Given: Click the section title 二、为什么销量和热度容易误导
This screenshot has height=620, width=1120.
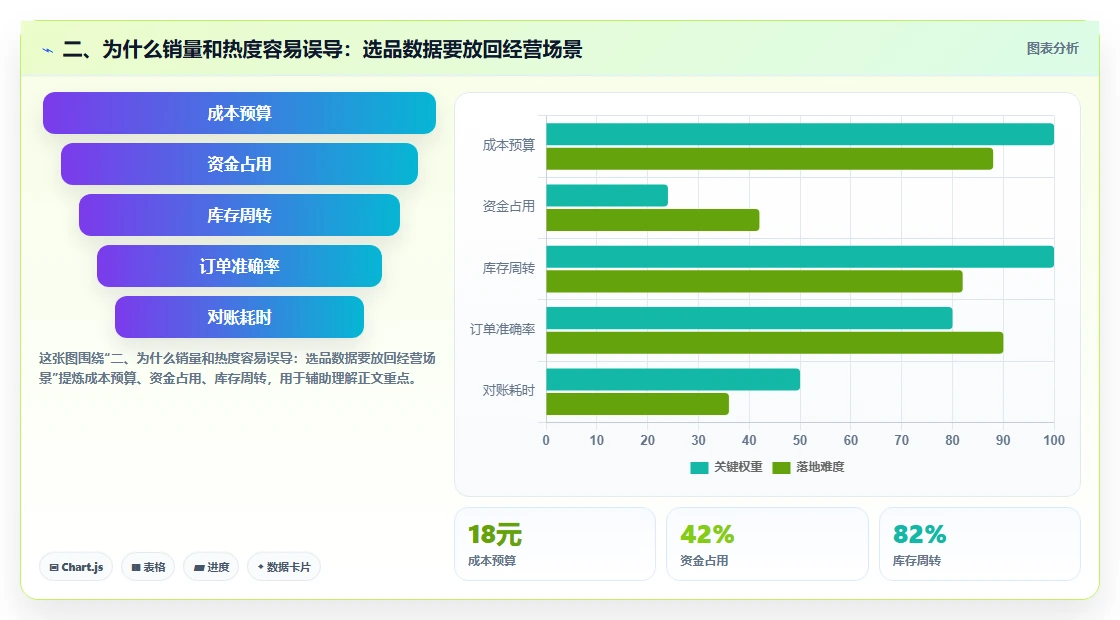Looking at the screenshot, I should pos(322,49).
